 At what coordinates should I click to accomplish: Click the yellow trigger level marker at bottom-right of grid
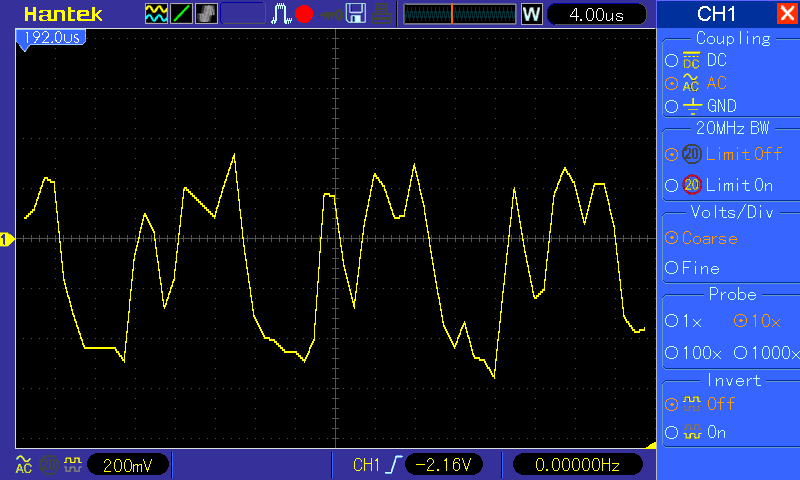(651, 445)
